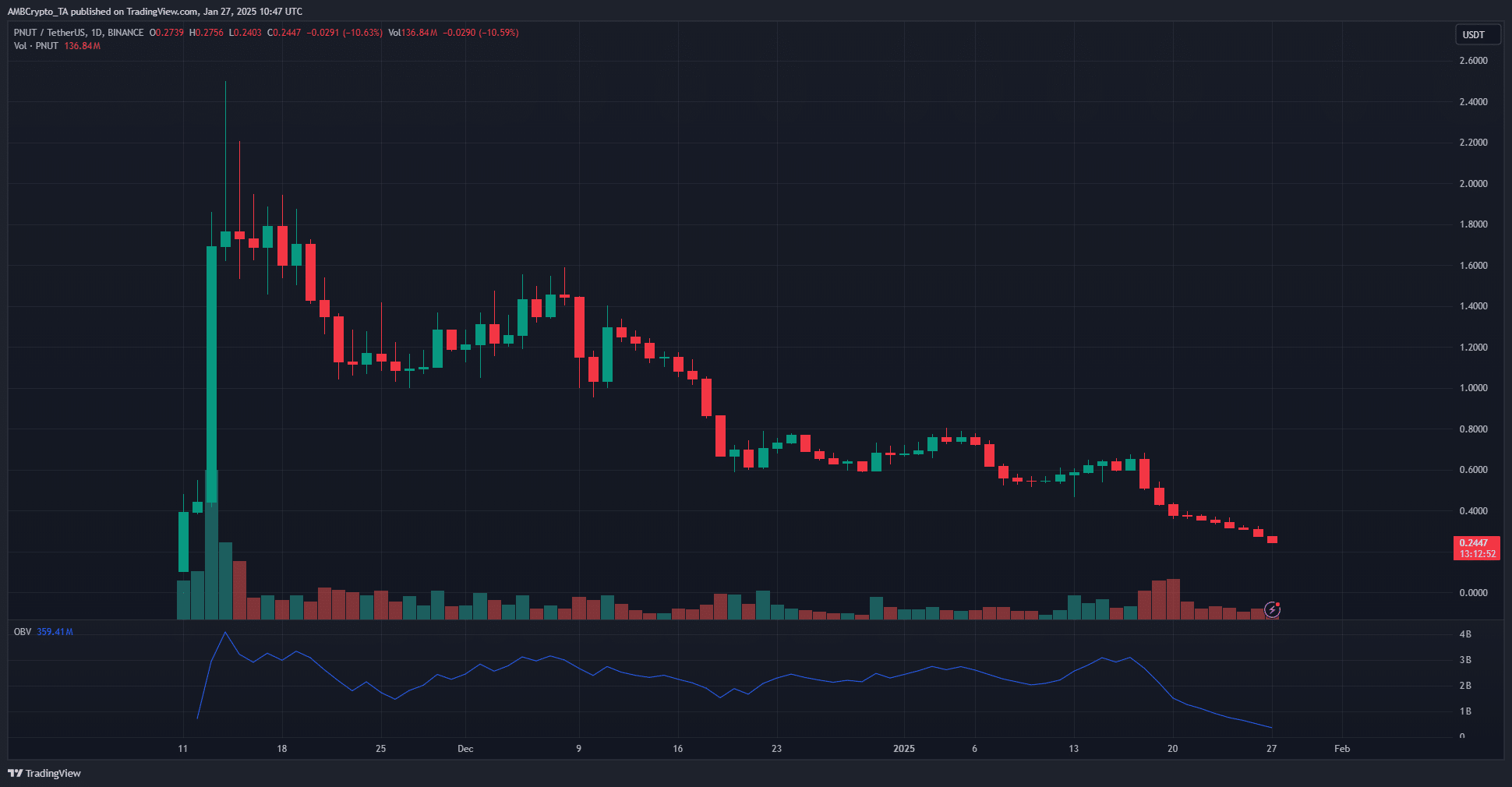The width and height of the screenshot is (1512, 787).
Task: Click the date axis label Feb
Action: click(x=1342, y=749)
